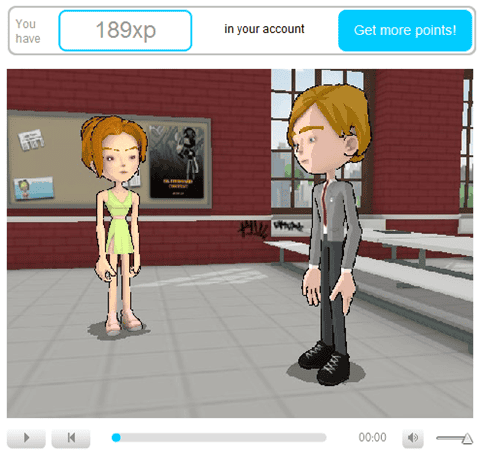Click the graffiti on the brick wall

point(254,229)
